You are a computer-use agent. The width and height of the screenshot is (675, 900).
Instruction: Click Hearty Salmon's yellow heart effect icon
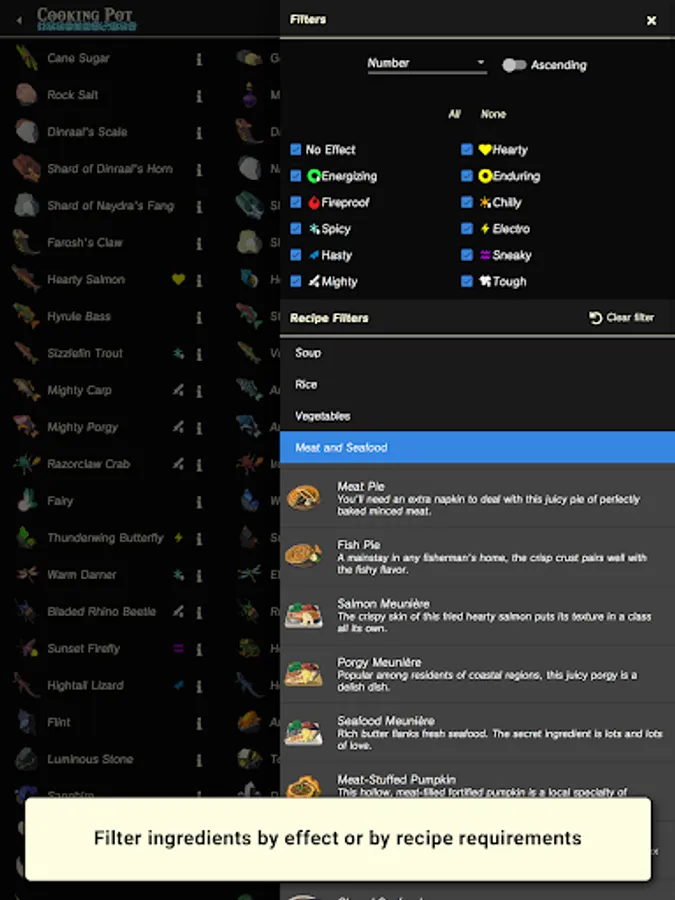coord(179,280)
